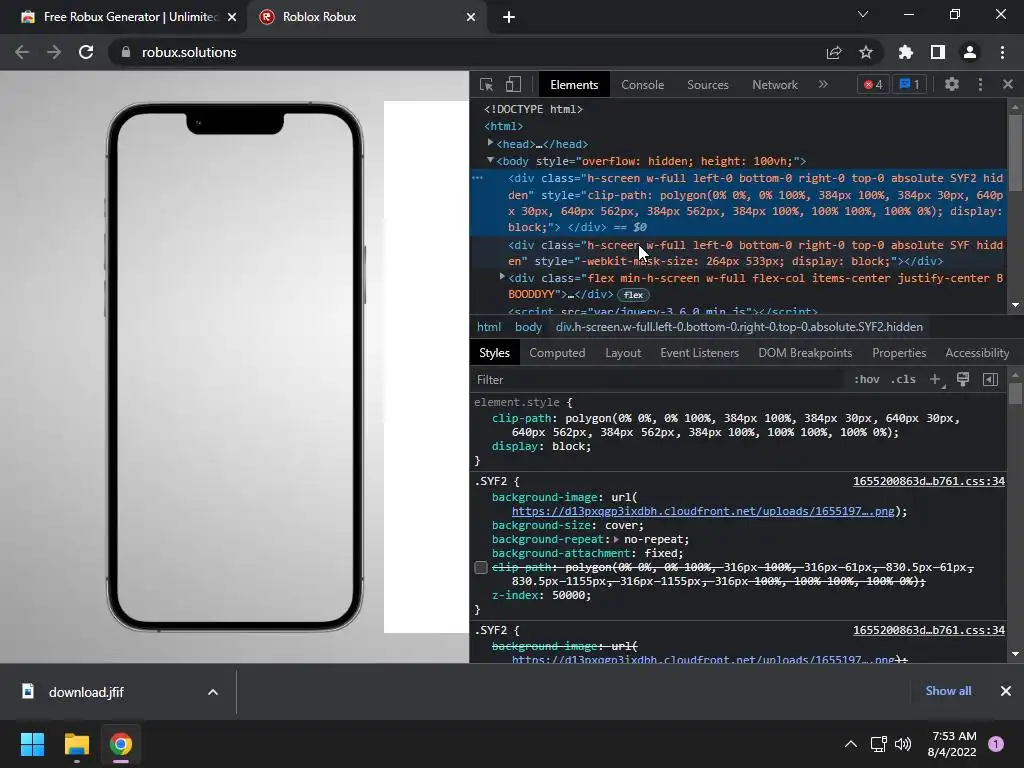Show hidden system tray icons
The width and height of the screenshot is (1024, 768).
(850, 744)
